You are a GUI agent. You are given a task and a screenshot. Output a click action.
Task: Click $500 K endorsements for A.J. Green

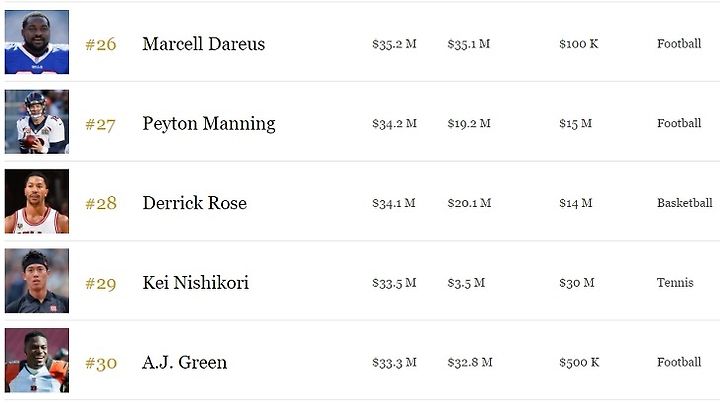[x=579, y=363]
